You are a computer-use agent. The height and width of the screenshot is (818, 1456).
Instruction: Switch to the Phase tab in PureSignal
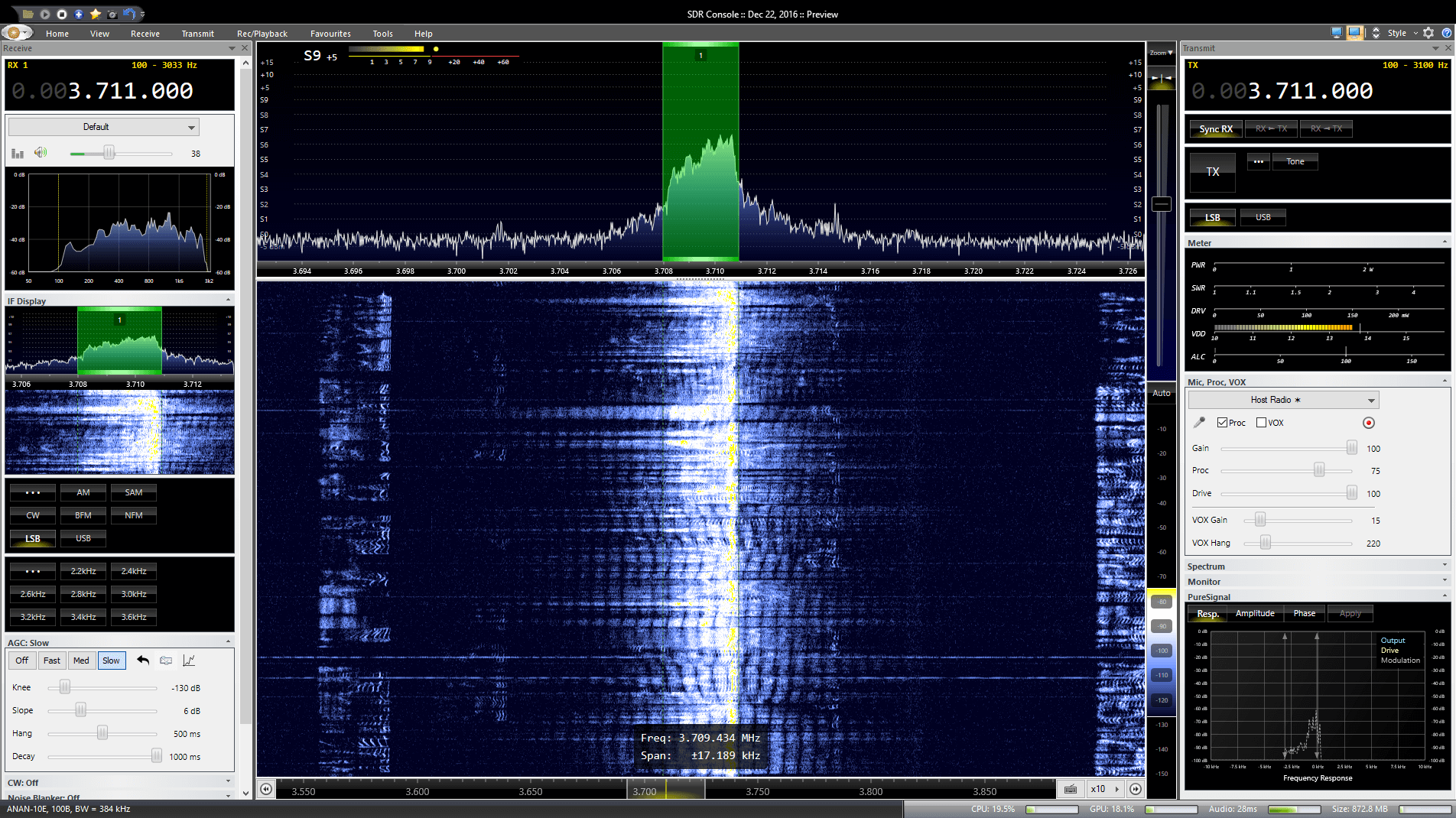(1304, 613)
